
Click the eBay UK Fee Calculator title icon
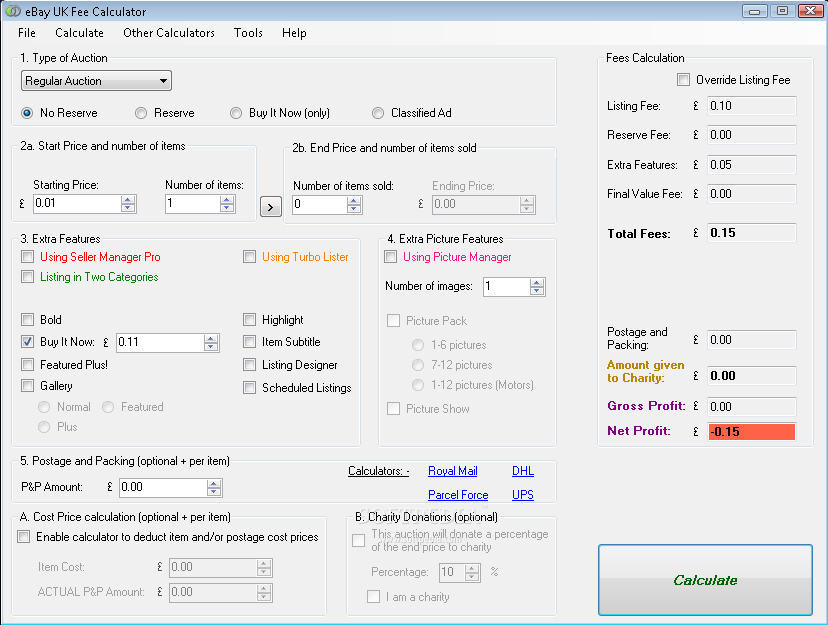13,11
